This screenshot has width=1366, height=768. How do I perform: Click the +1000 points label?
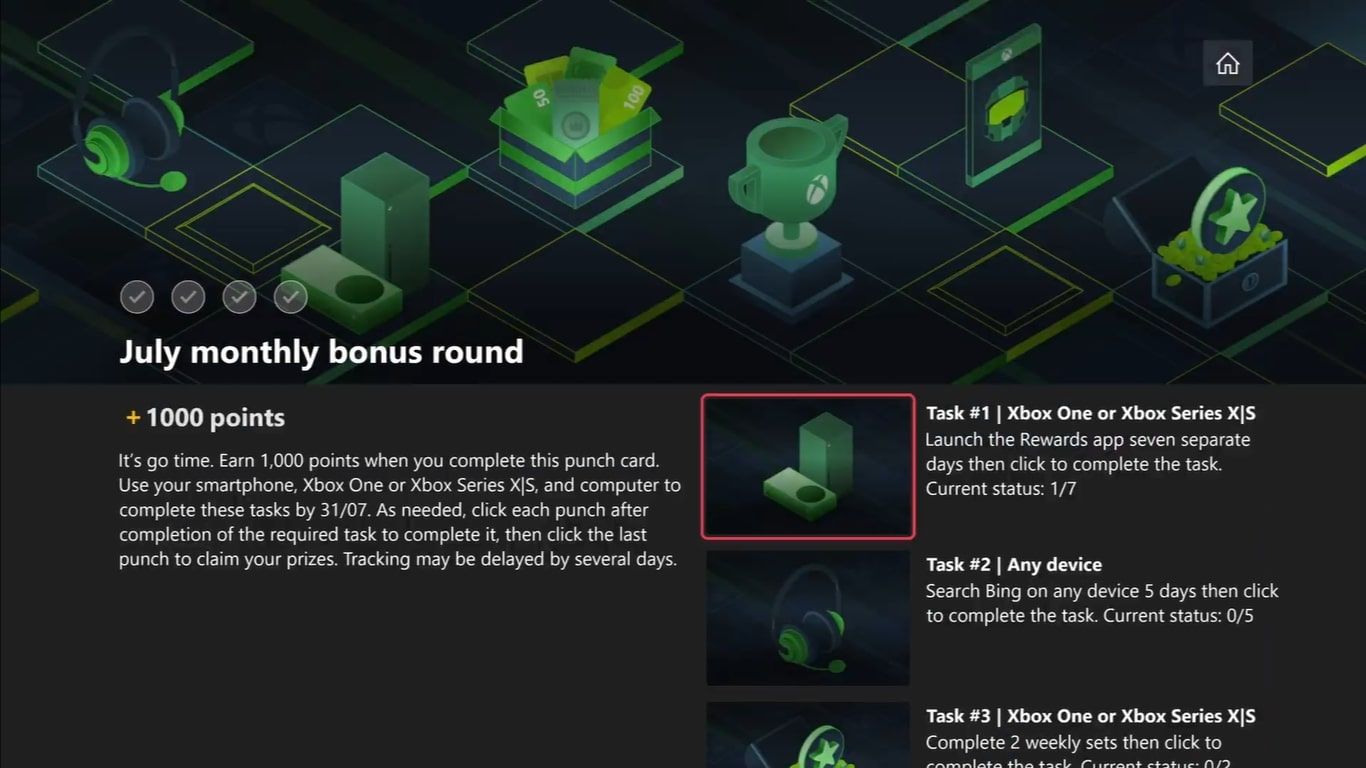(x=205, y=418)
